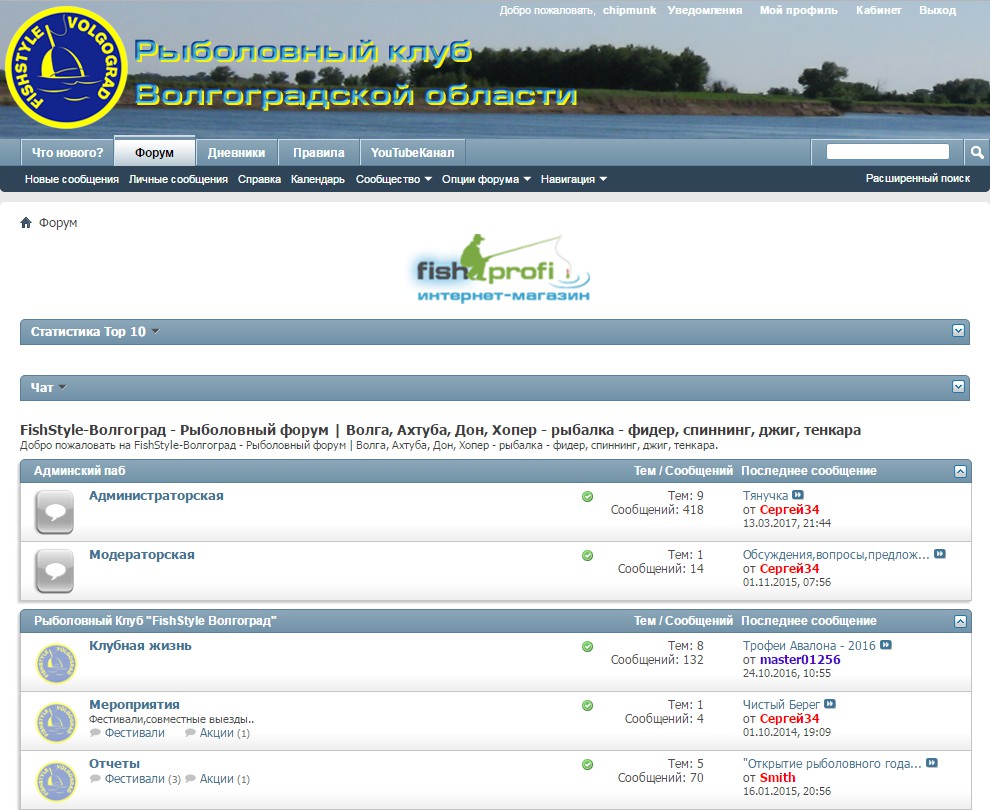
Task: Open the Навигация dropdown menu
Action: tap(573, 179)
